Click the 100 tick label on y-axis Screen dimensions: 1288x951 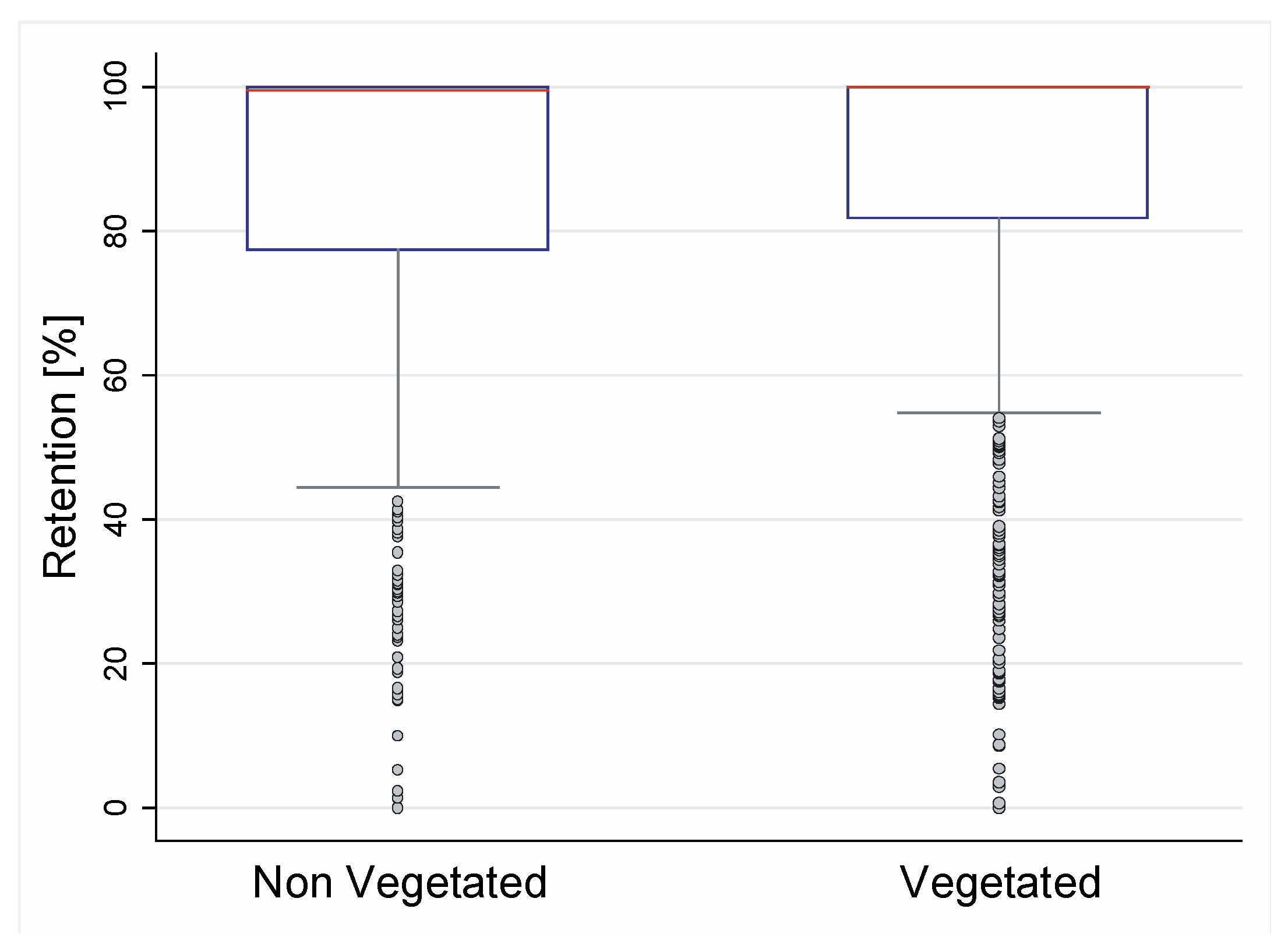[115, 85]
